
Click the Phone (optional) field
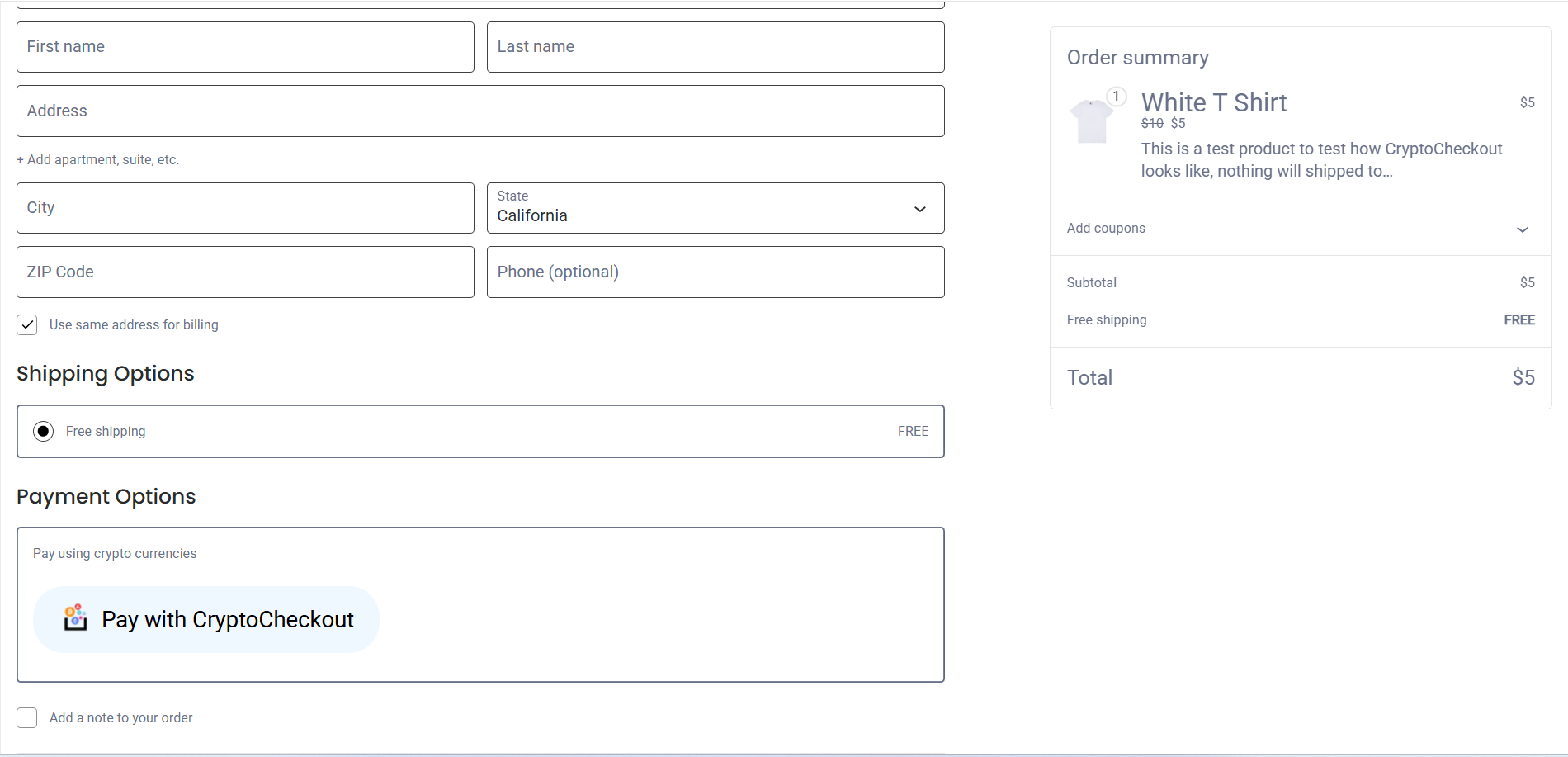pyautogui.click(x=715, y=272)
